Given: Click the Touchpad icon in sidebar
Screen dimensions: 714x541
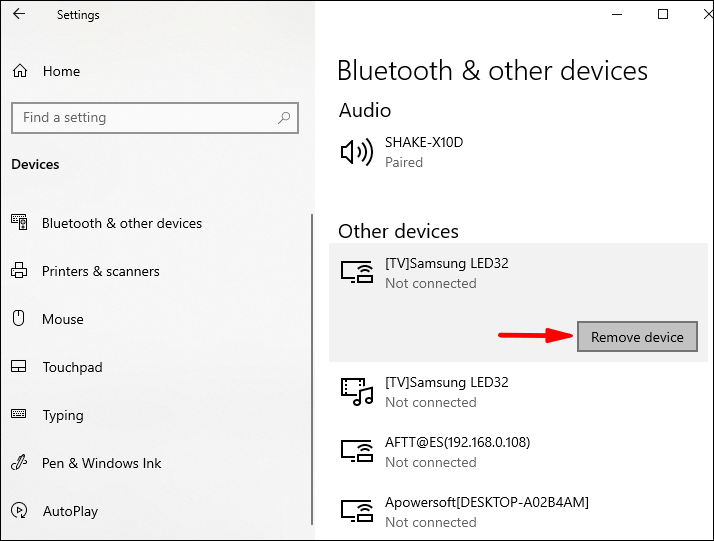Looking at the screenshot, I should pyautogui.click(x=19, y=367).
